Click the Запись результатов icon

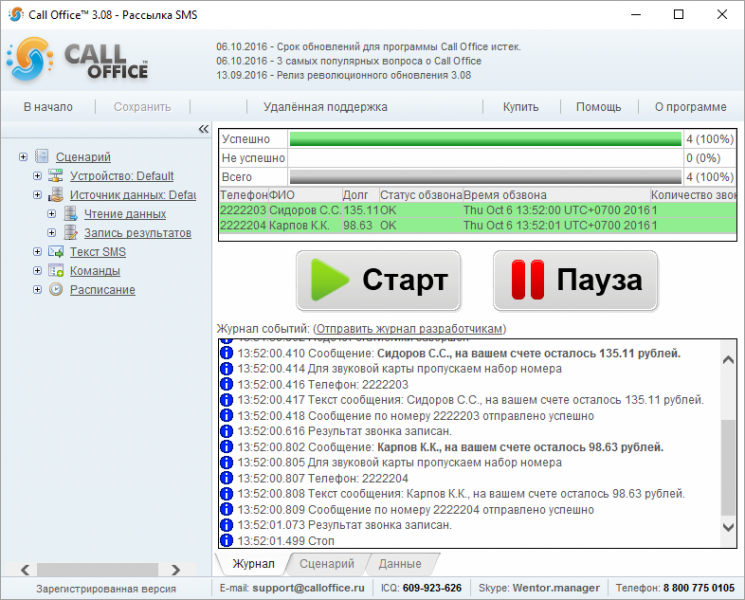pos(70,232)
